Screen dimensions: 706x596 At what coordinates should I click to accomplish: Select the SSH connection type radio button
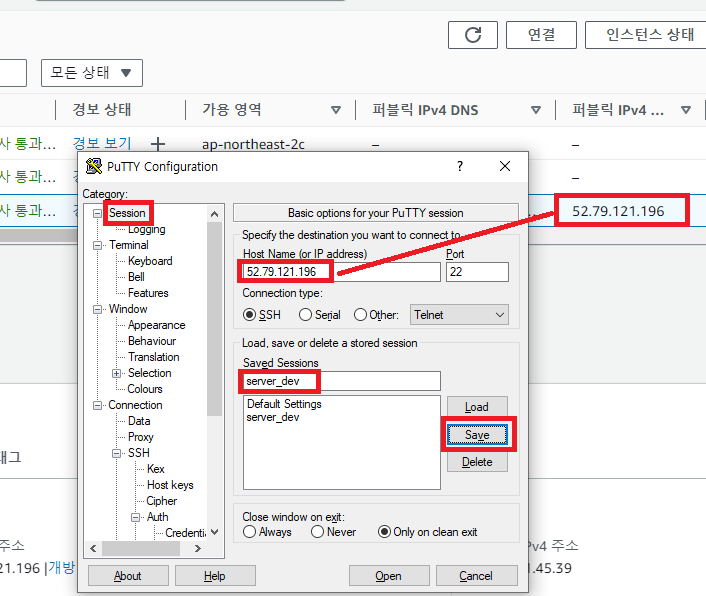[x=249, y=315]
